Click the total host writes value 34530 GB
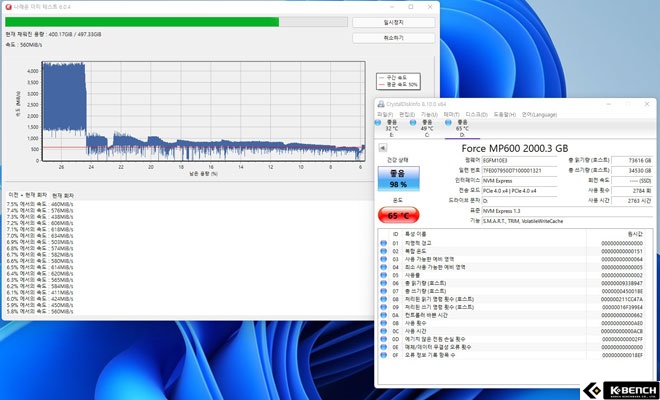The image size is (660, 400). pos(632,171)
